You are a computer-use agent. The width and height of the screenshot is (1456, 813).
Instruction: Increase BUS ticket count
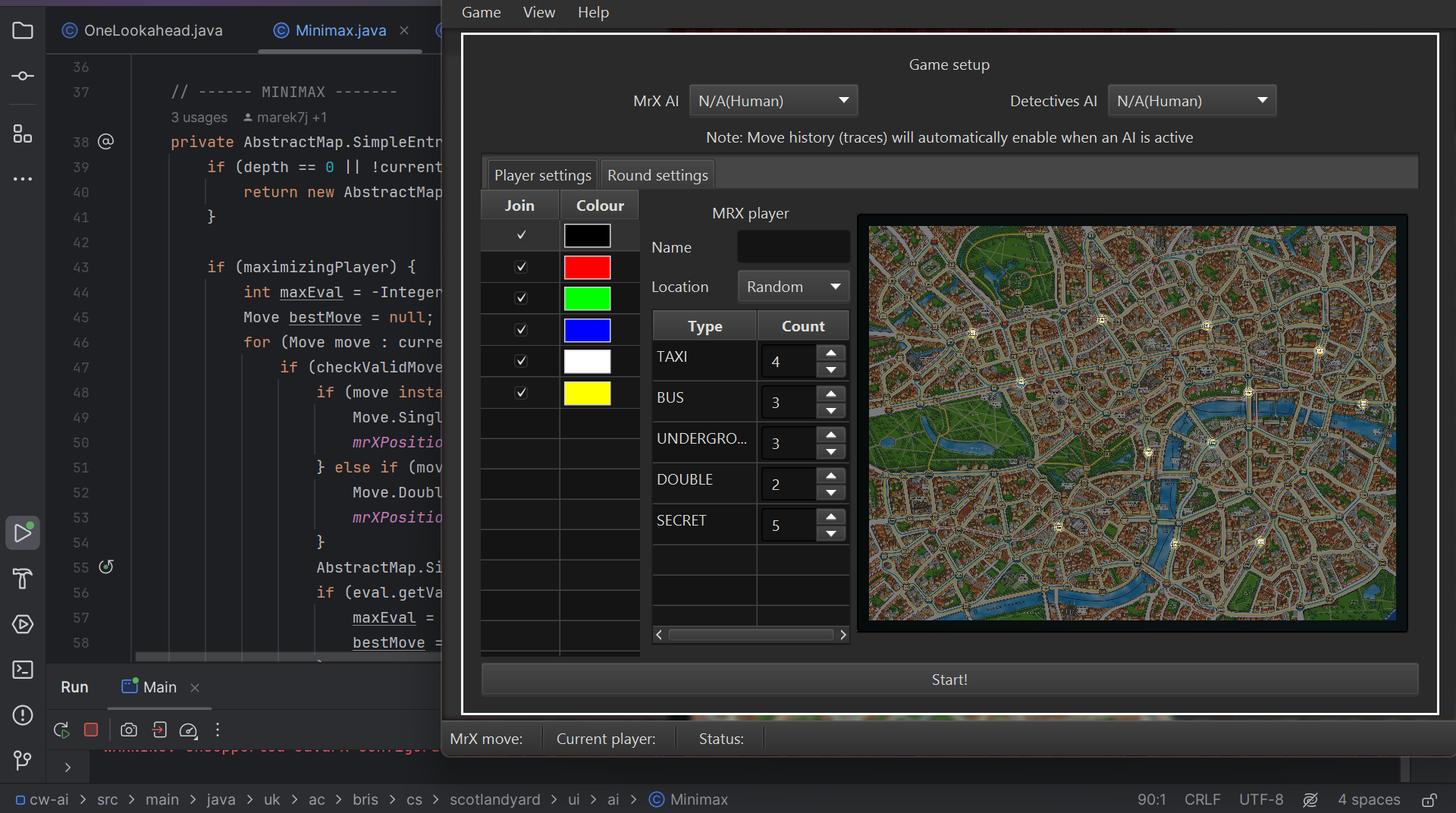(831, 394)
